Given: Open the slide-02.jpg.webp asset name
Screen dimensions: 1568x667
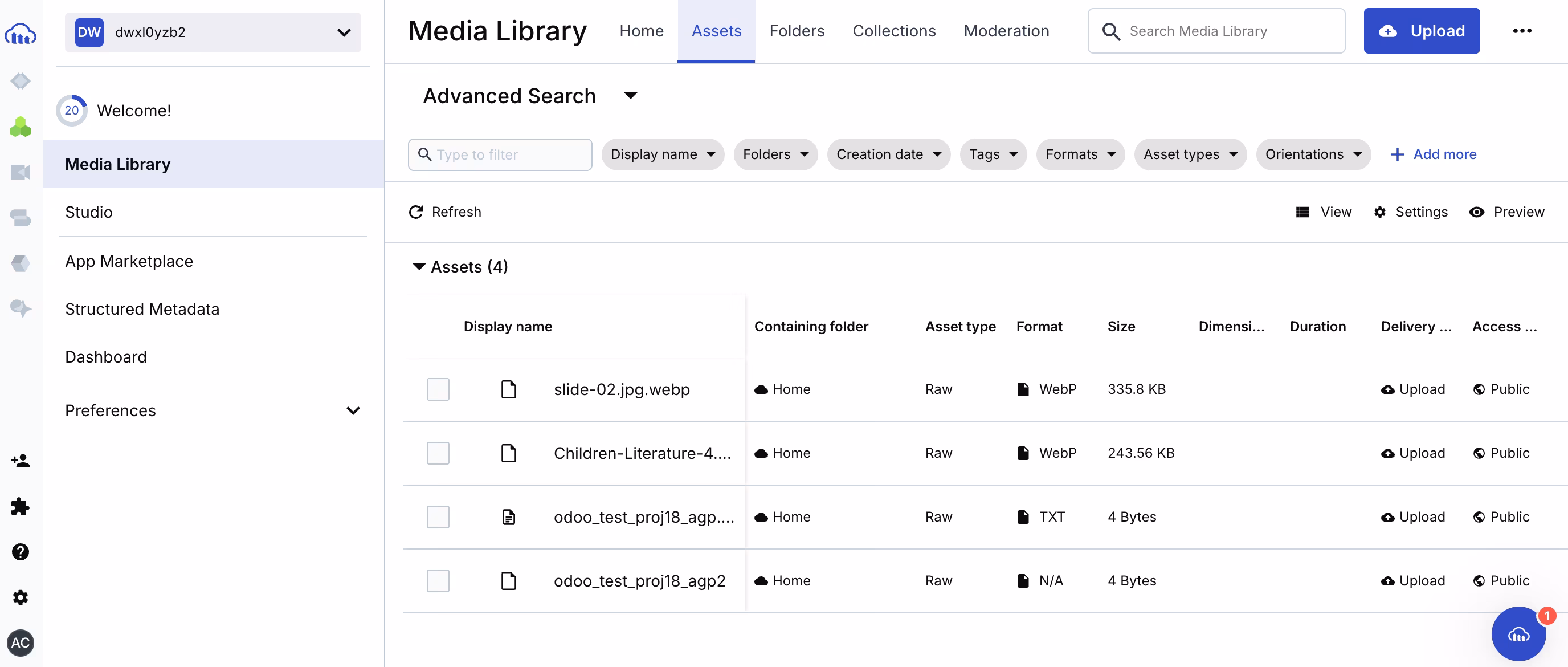Looking at the screenshot, I should 622,389.
